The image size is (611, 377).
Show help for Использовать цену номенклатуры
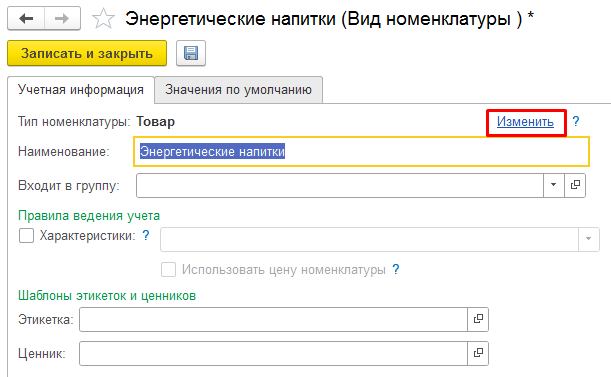(x=396, y=269)
